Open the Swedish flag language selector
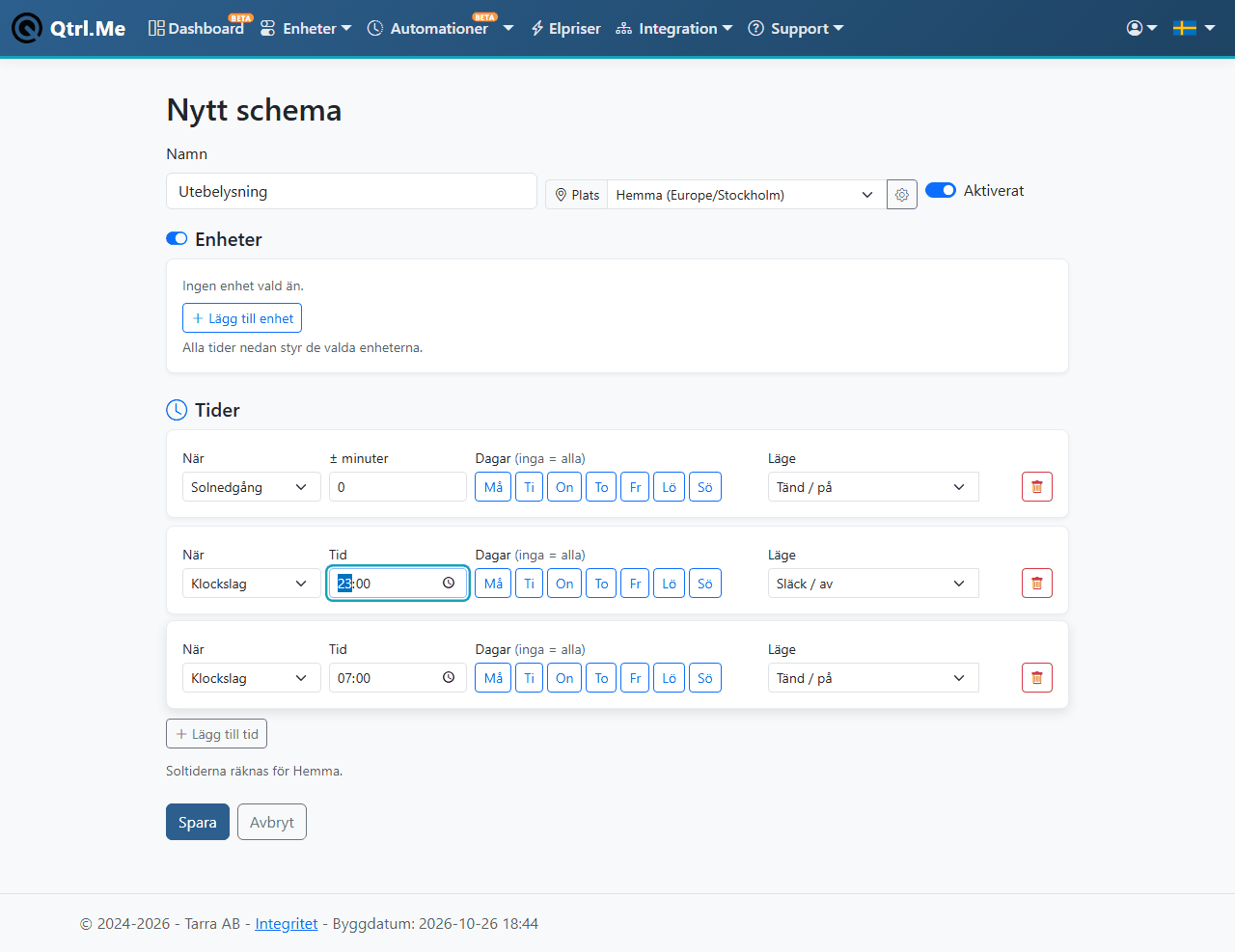 [x=1194, y=28]
